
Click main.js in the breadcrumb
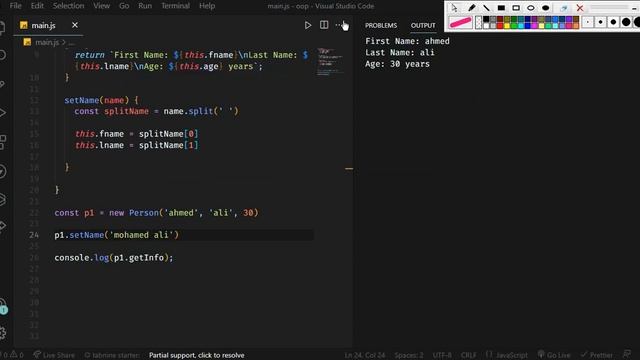tap(47, 42)
